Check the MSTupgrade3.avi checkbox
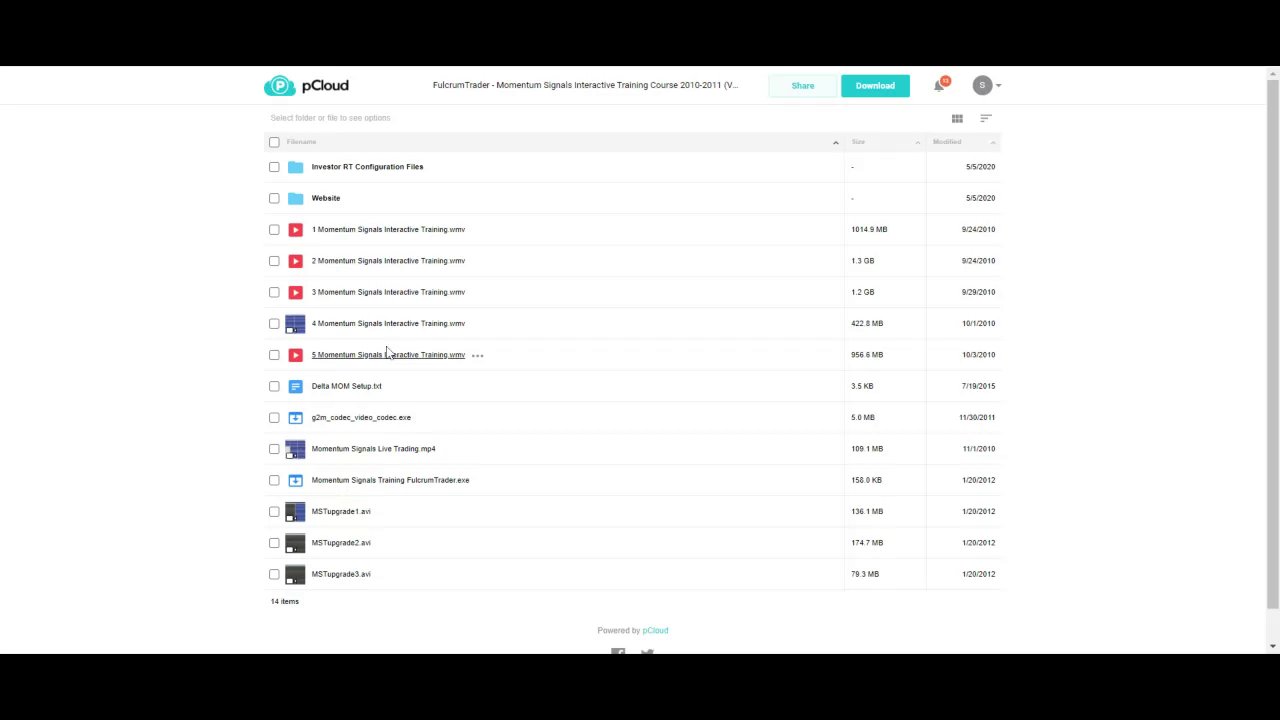Image resolution: width=1280 pixels, height=720 pixels. point(274,574)
